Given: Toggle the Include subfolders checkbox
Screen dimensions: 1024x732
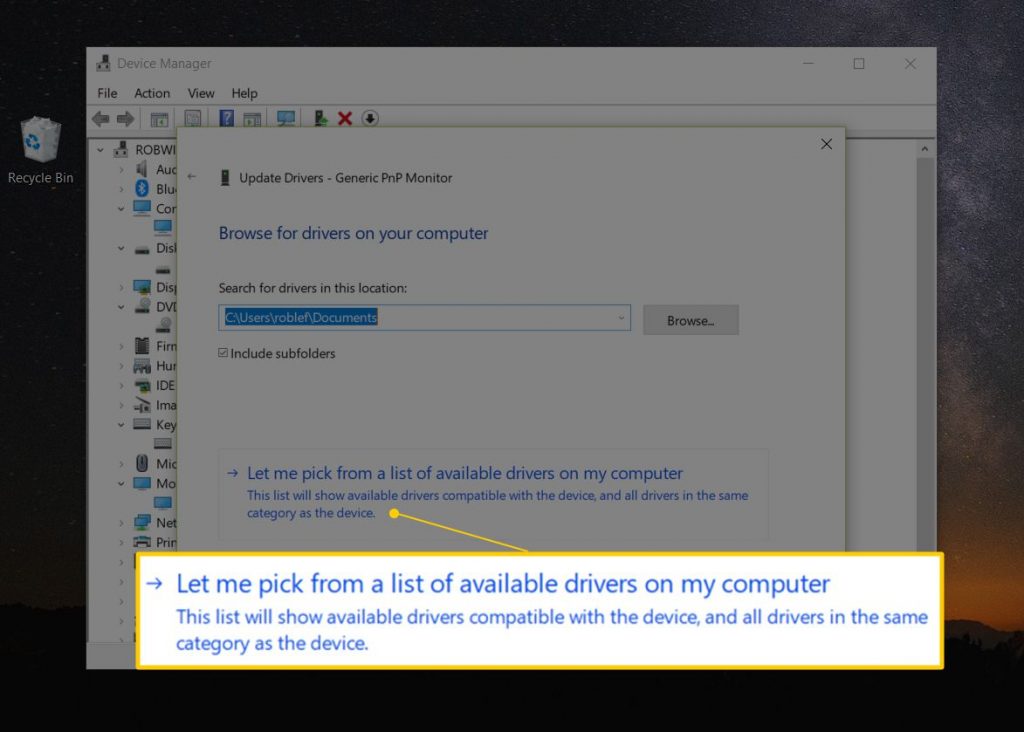Looking at the screenshot, I should click(x=223, y=353).
